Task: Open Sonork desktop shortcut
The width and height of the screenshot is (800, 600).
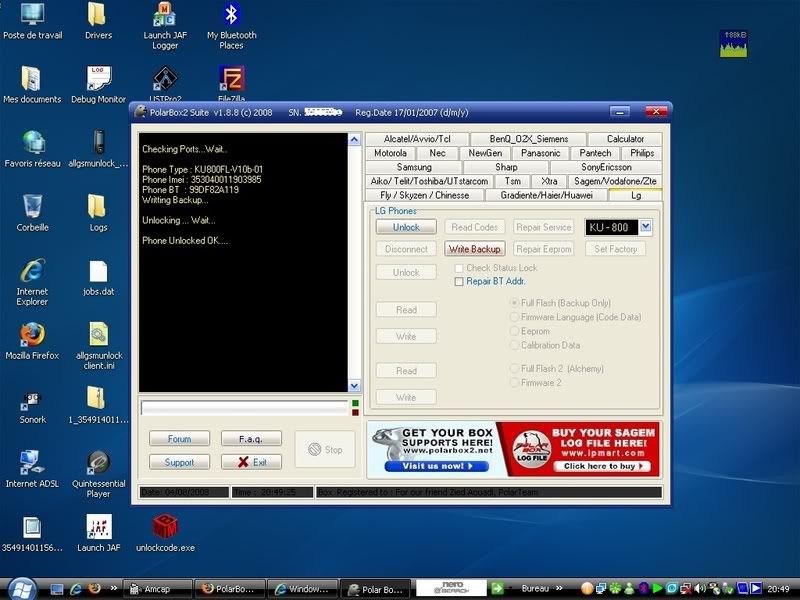Action: tap(32, 406)
